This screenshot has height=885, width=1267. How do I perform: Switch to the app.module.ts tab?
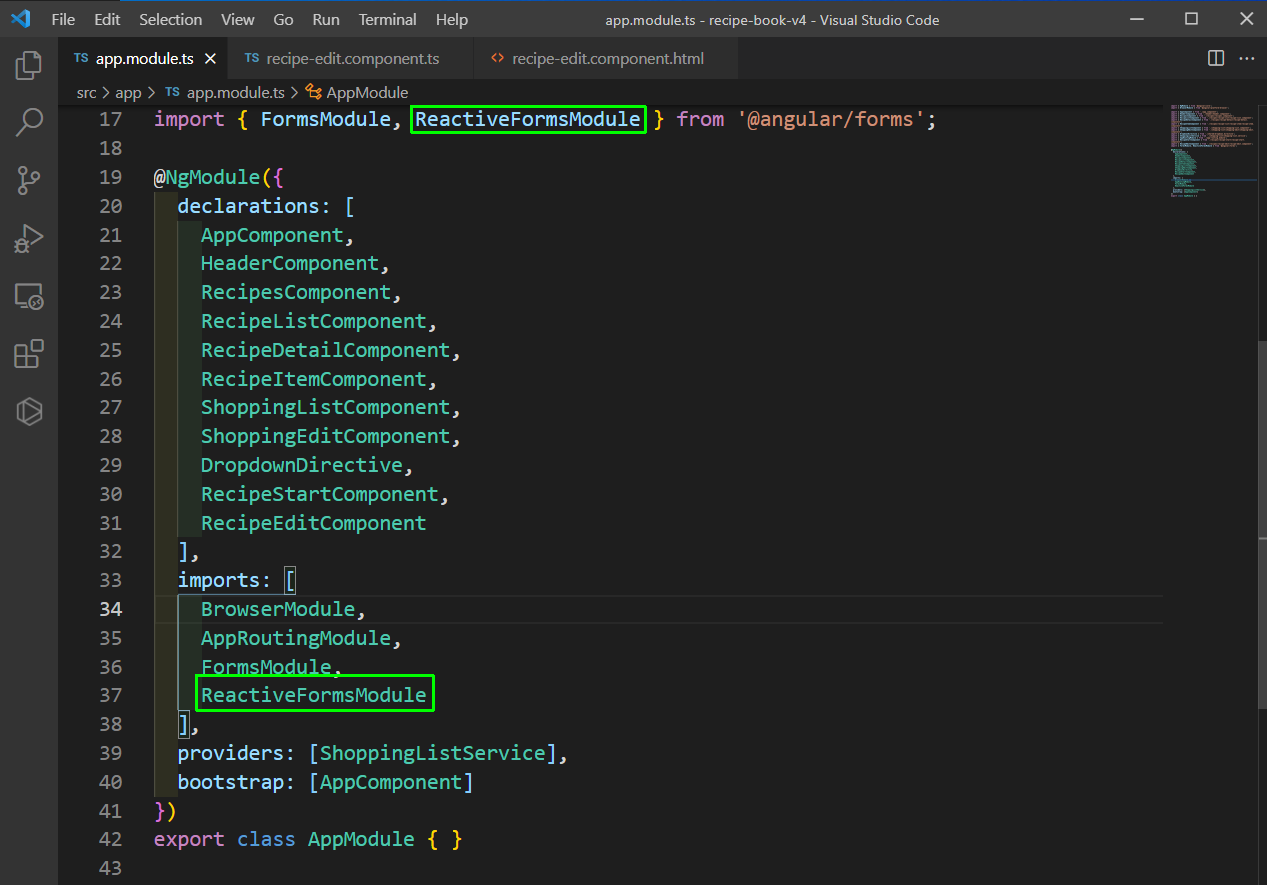[x=143, y=59]
